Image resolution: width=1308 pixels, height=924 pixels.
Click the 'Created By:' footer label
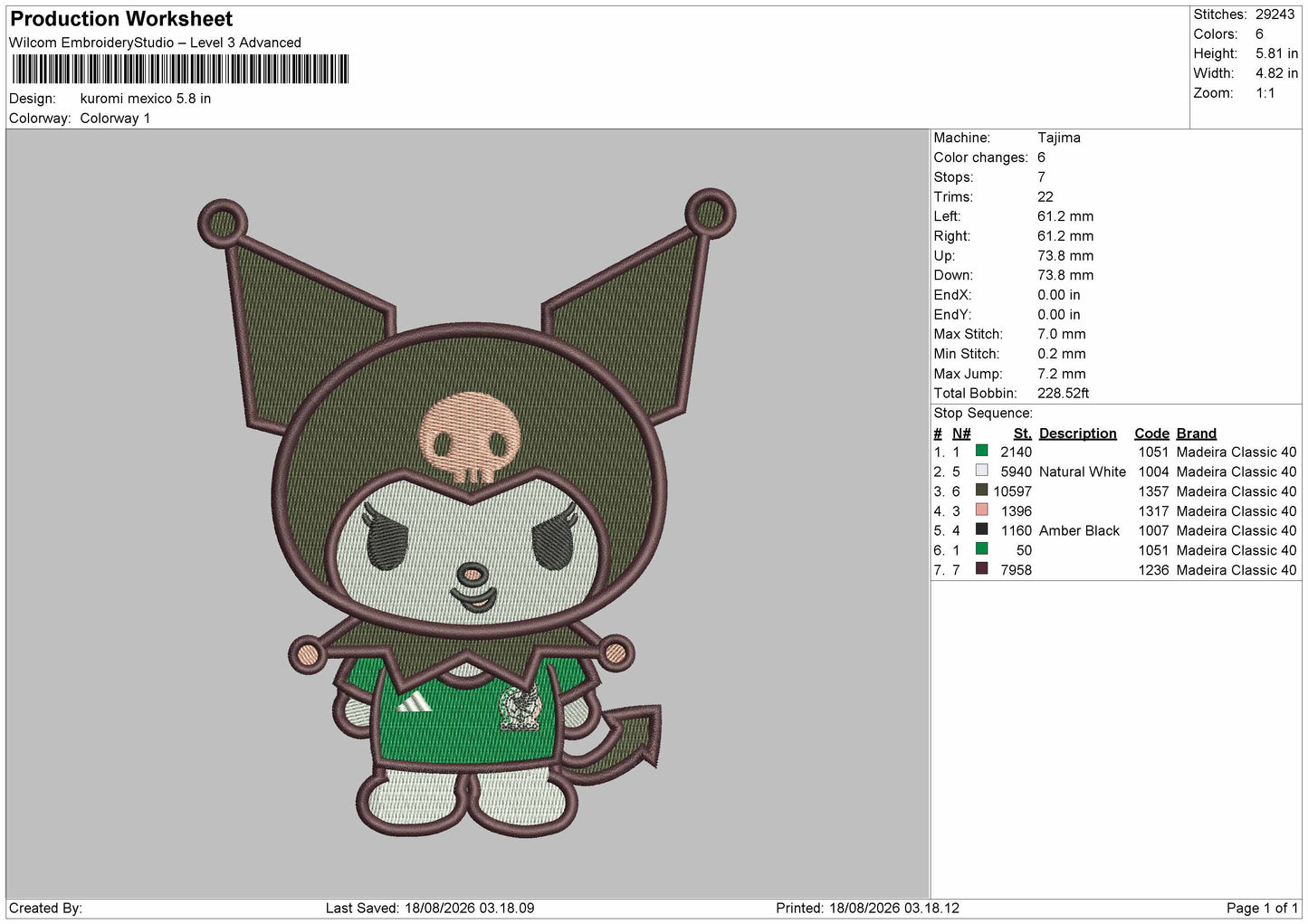(45, 909)
